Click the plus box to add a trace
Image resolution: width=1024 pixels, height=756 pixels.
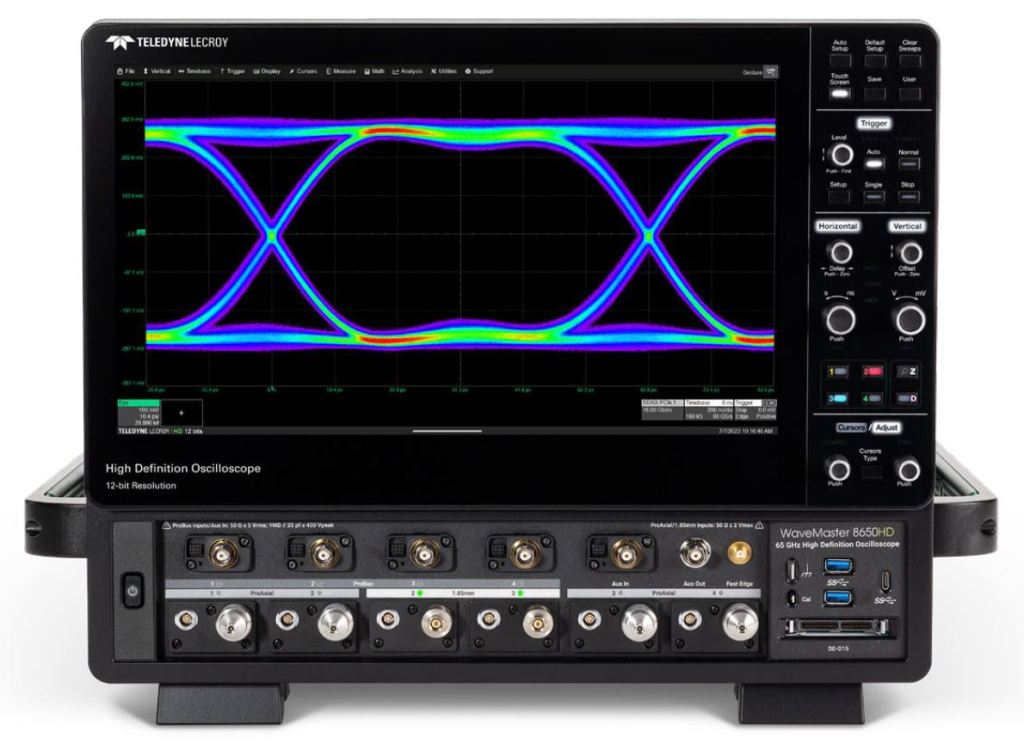click(182, 411)
